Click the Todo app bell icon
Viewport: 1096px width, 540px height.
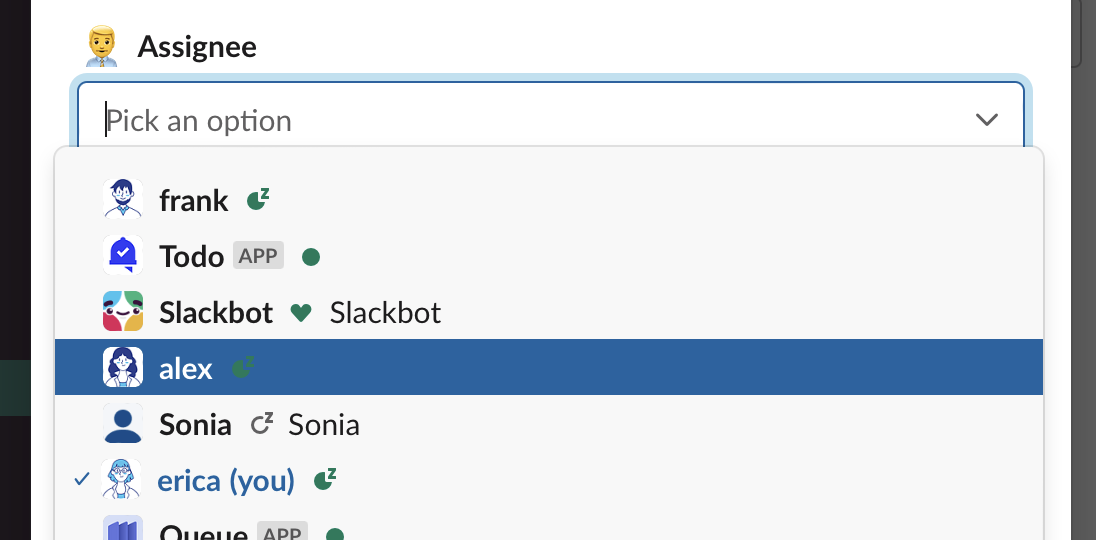click(123, 256)
